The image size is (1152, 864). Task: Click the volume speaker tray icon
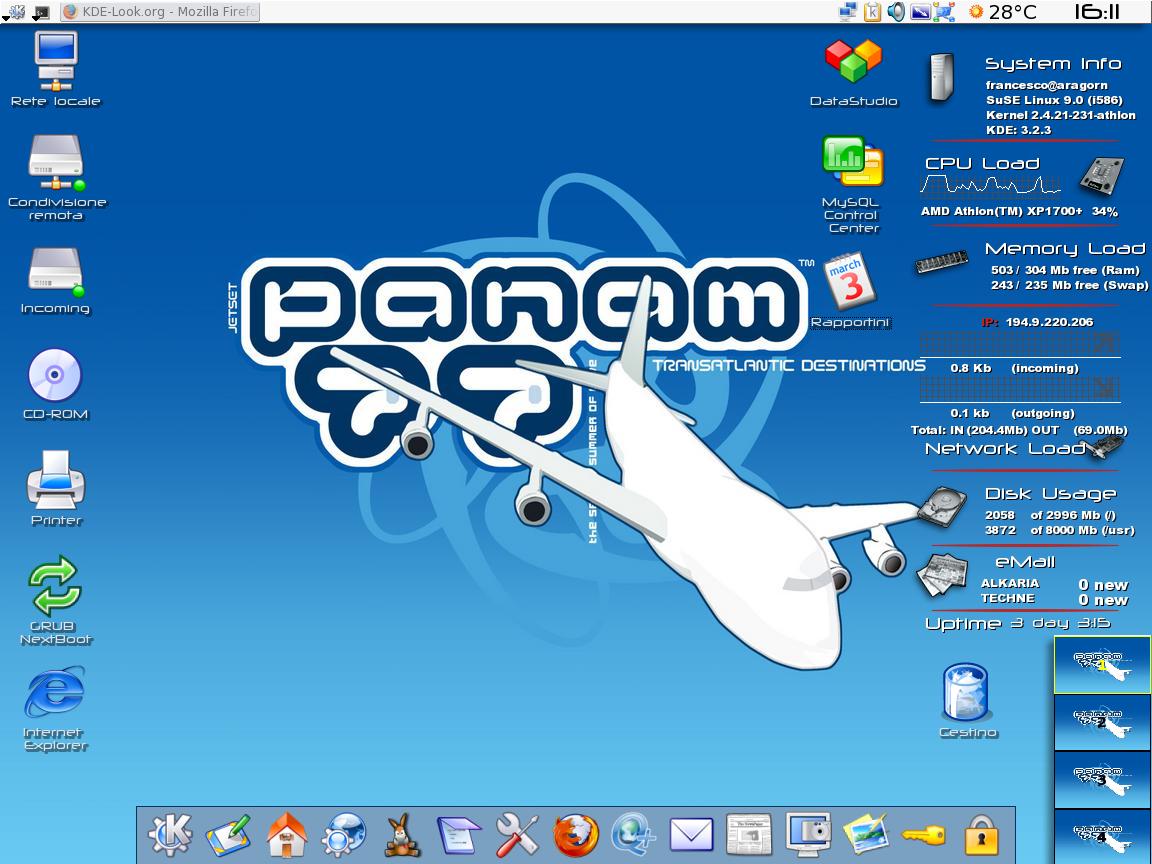pyautogui.click(x=896, y=12)
